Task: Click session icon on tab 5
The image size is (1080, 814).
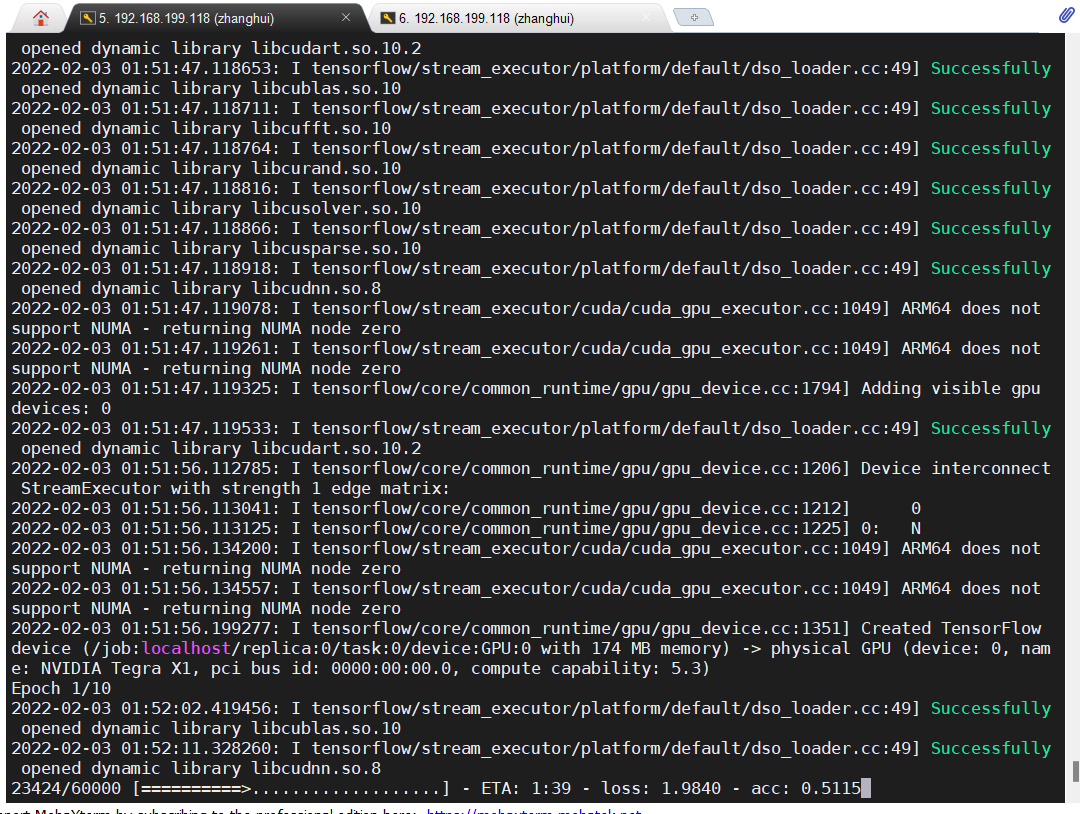Action: tap(87, 18)
